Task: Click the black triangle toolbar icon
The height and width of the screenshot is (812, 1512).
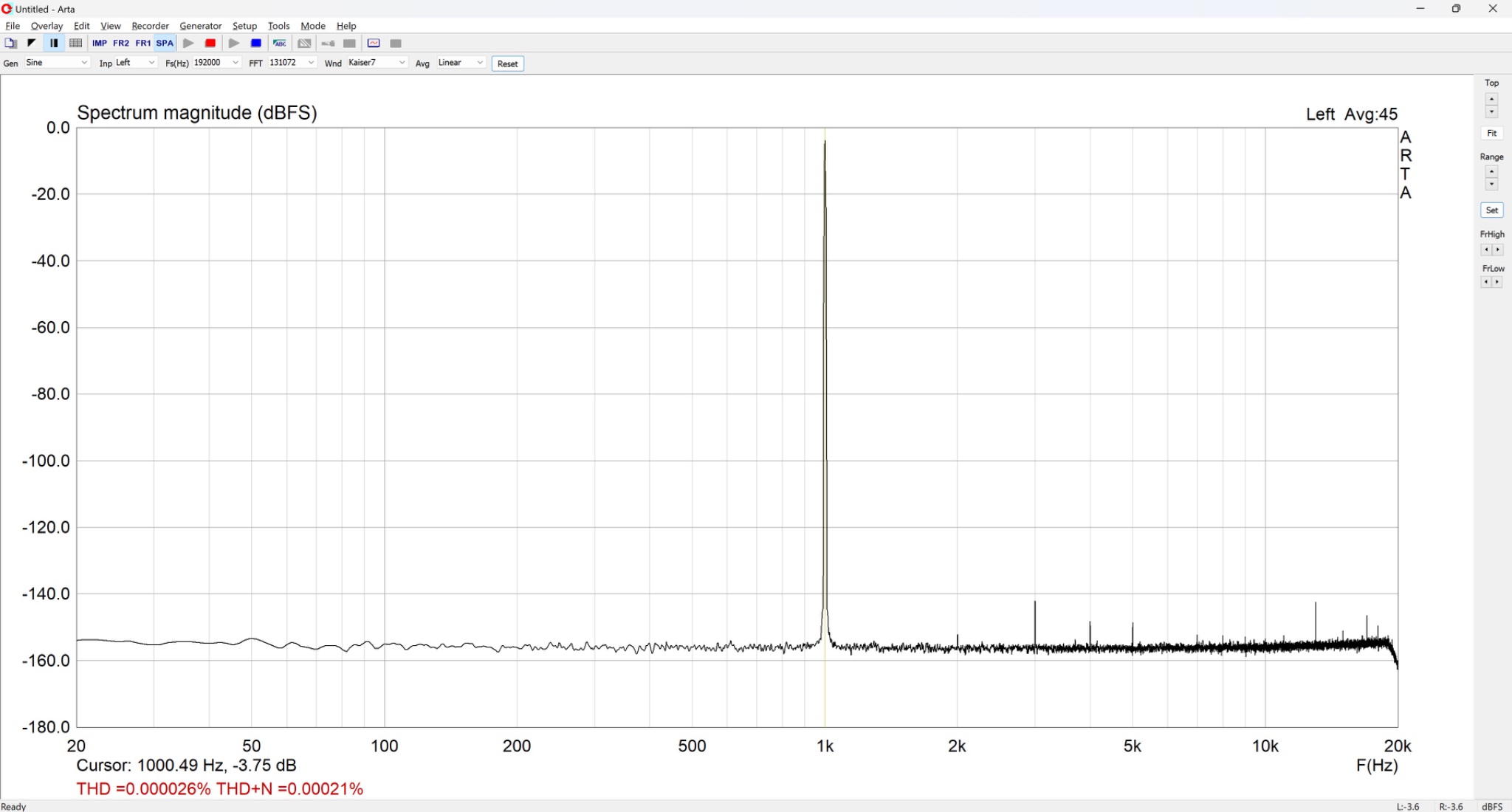Action: [32, 44]
